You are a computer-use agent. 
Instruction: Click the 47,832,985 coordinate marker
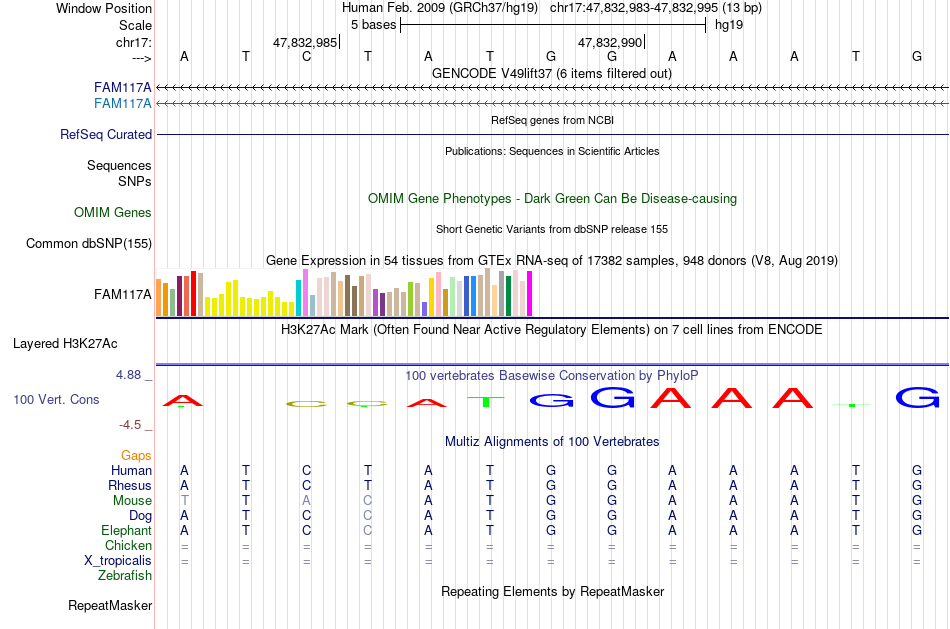[305, 42]
